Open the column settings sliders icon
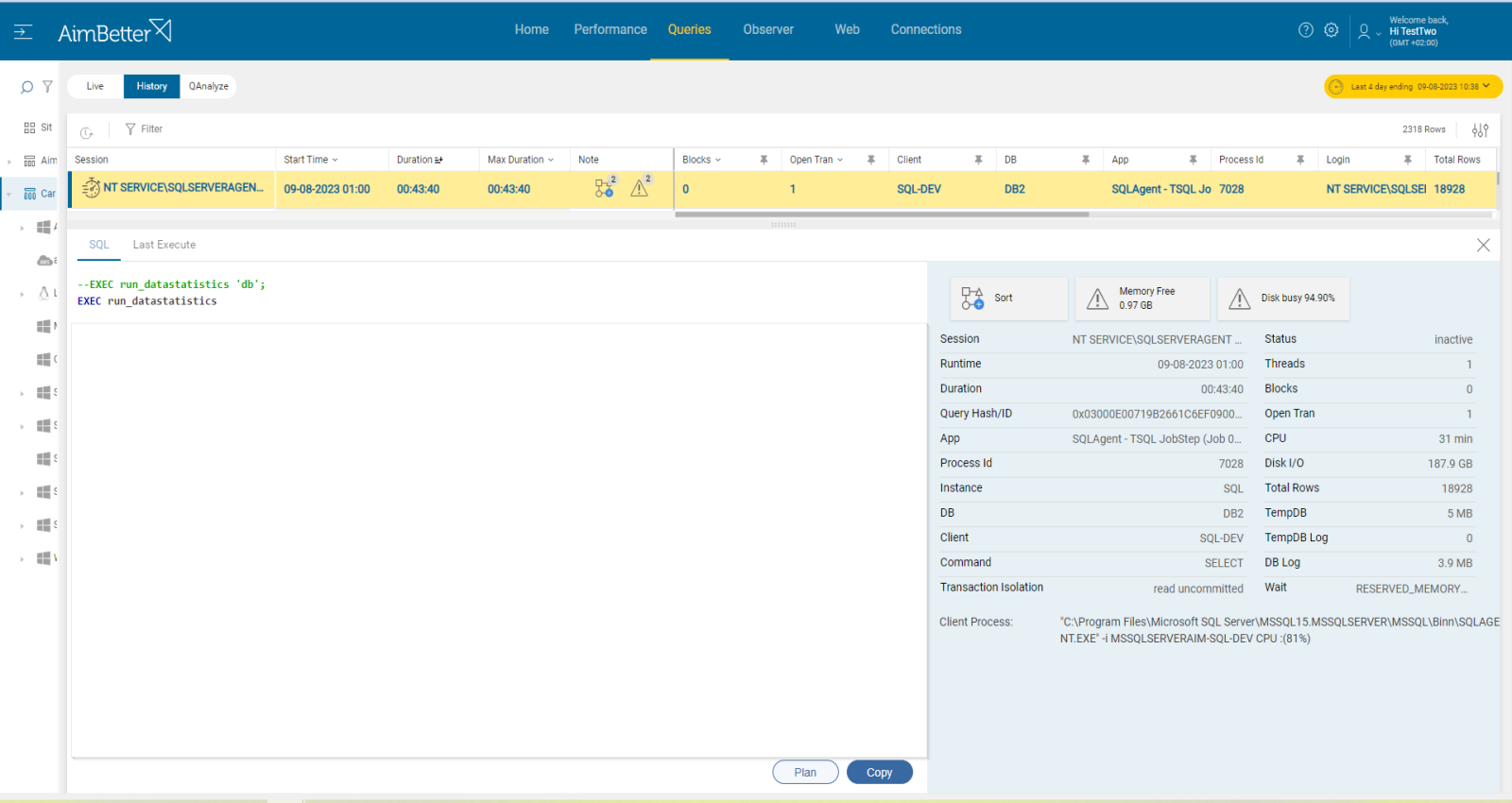Viewport: 1512px width, 803px height. coord(1480,130)
